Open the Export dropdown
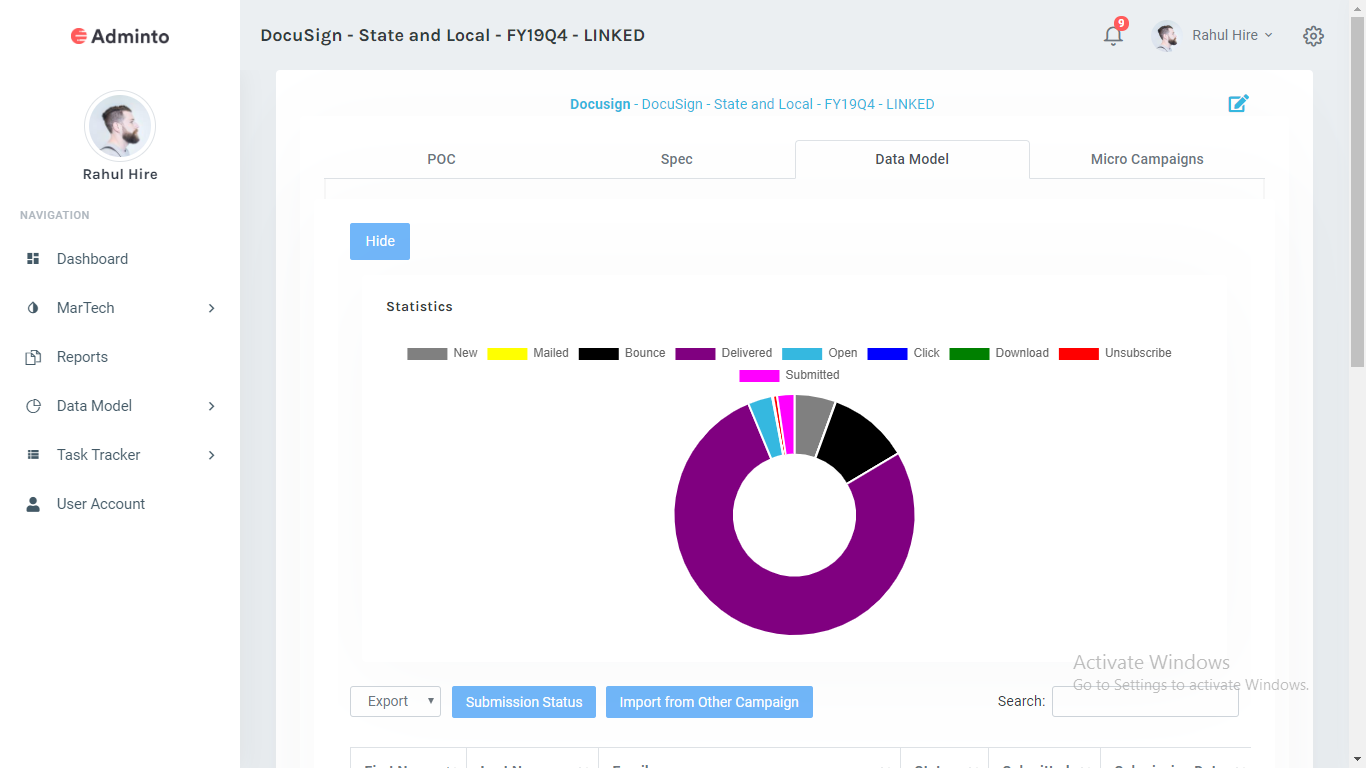The width and height of the screenshot is (1366, 768). pos(395,702)
